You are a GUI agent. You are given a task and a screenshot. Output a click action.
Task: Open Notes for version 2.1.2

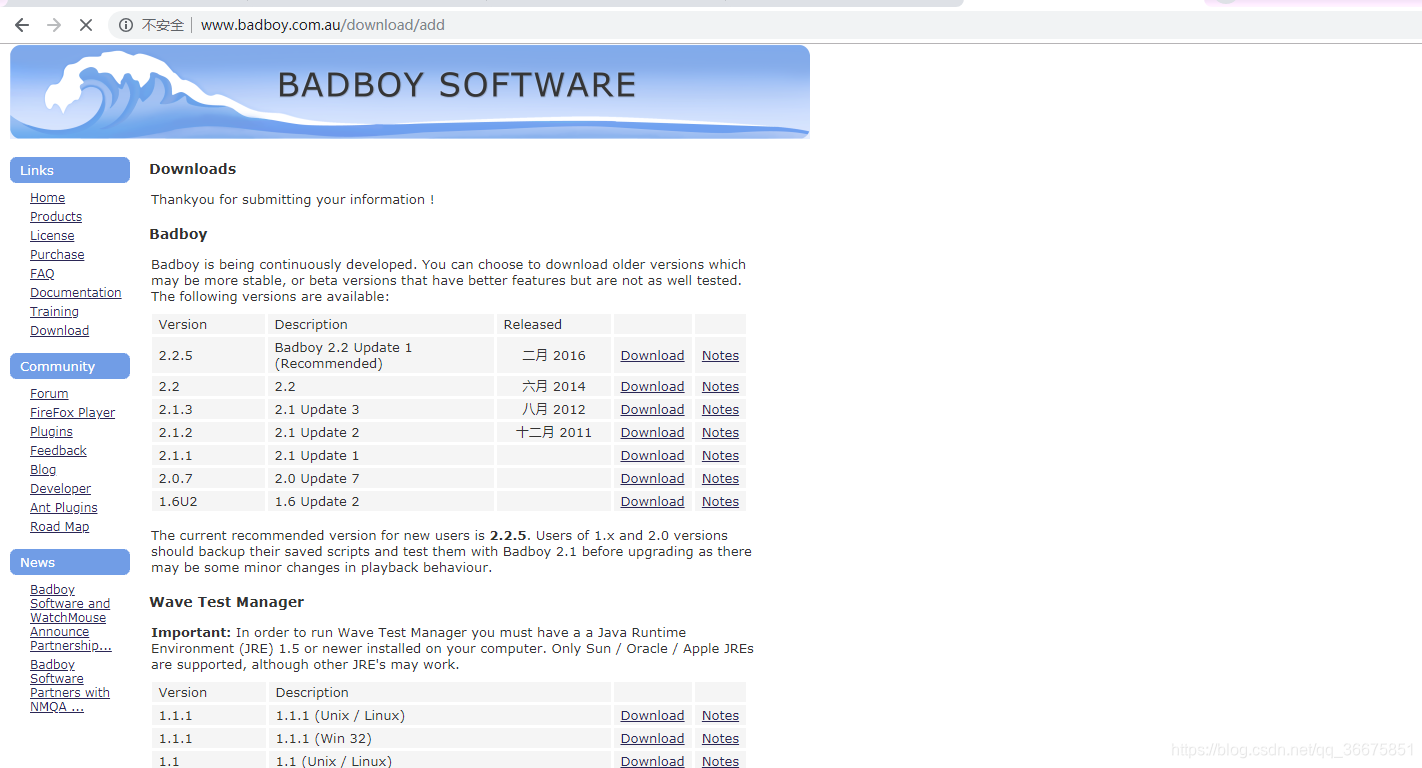[x=720, y=433]
